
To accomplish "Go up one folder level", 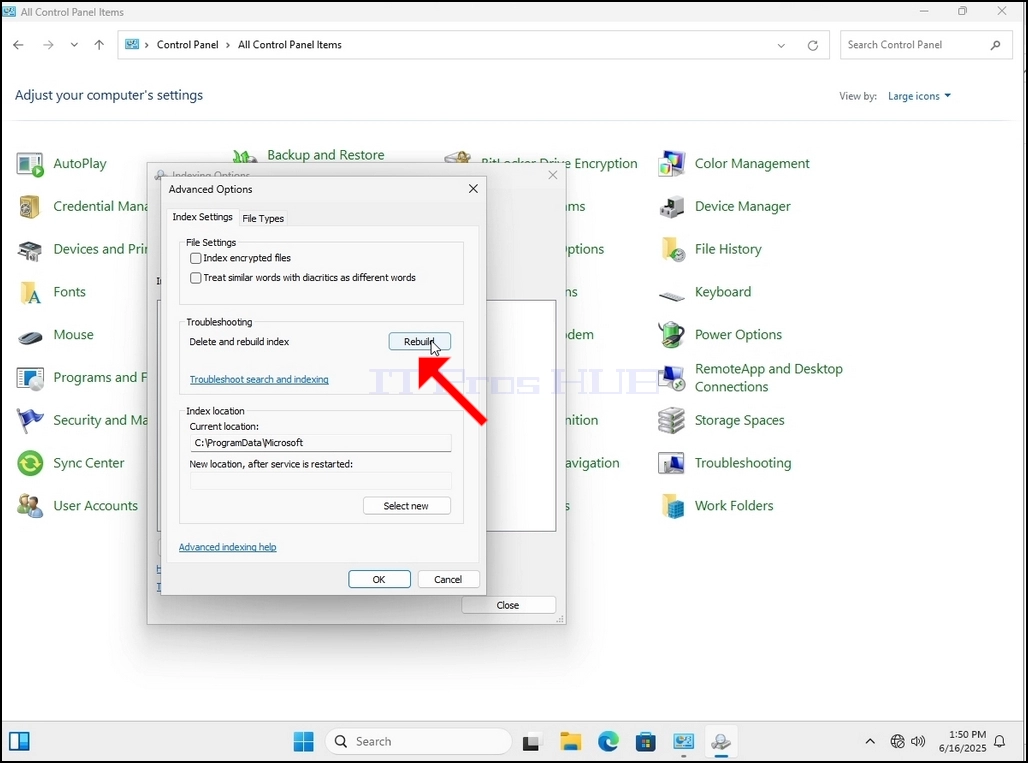I will 99,45.
